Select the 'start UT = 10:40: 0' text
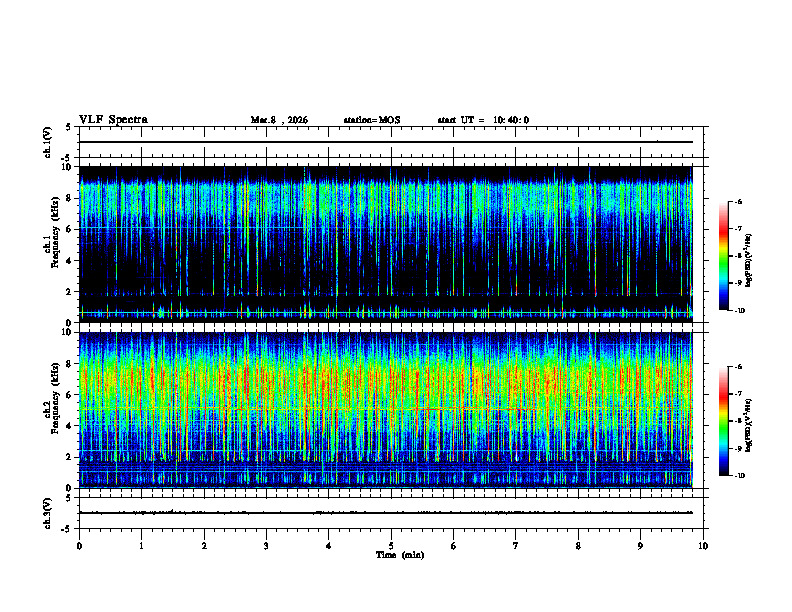This screenshot has height=612, width=792. pos(483,120)
